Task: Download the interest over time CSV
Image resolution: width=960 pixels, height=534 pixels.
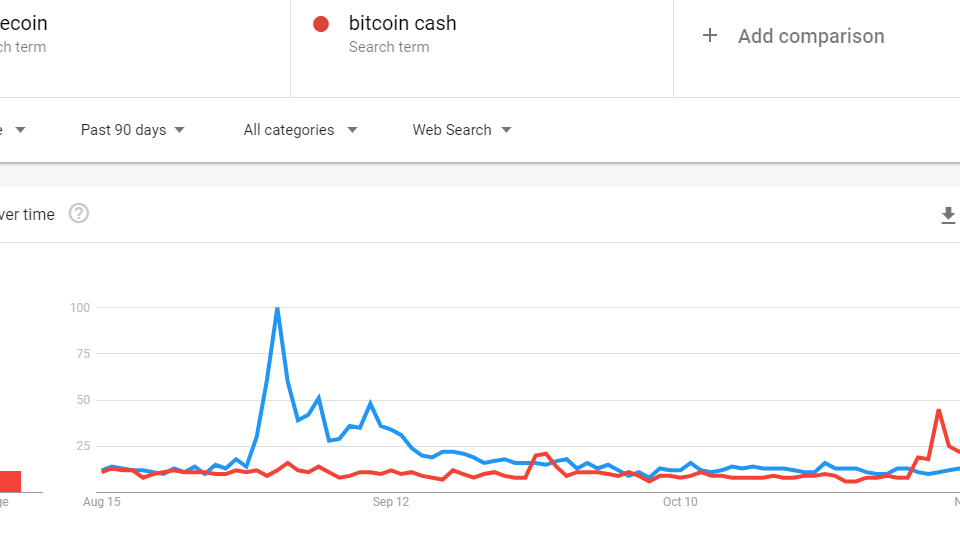Action: (948, 215)
